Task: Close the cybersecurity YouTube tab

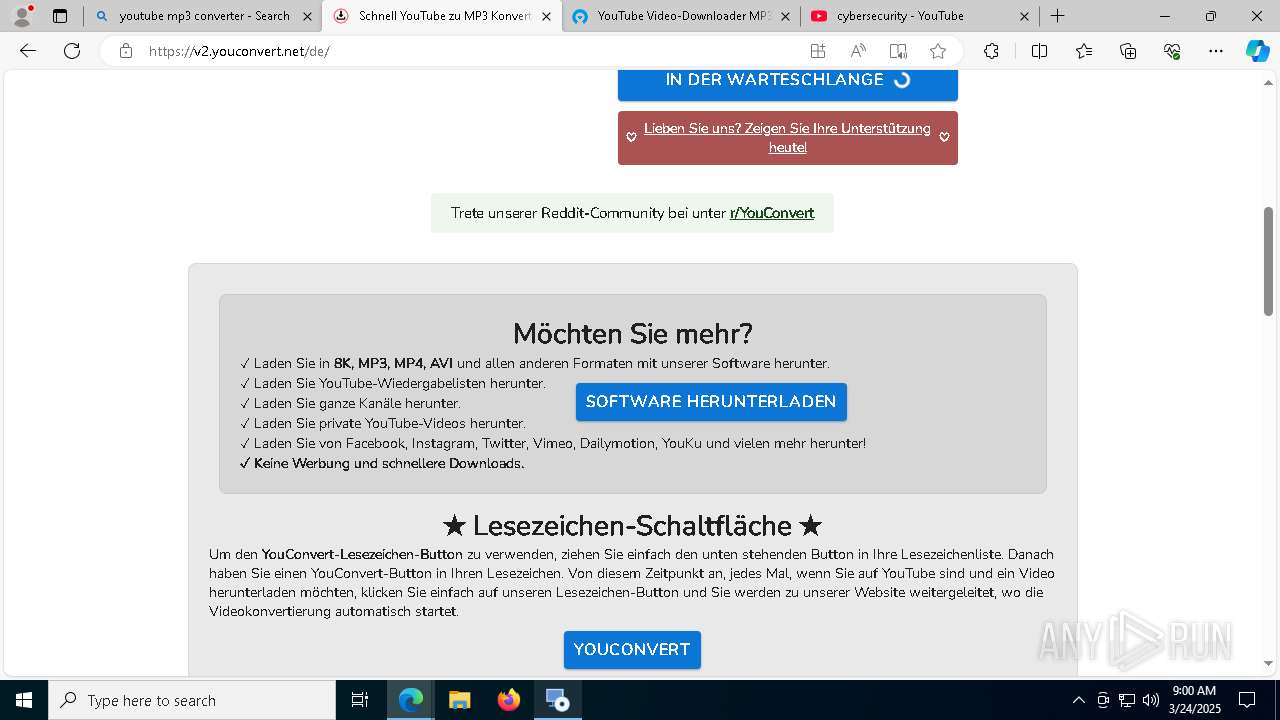Action: point(1024,16)
